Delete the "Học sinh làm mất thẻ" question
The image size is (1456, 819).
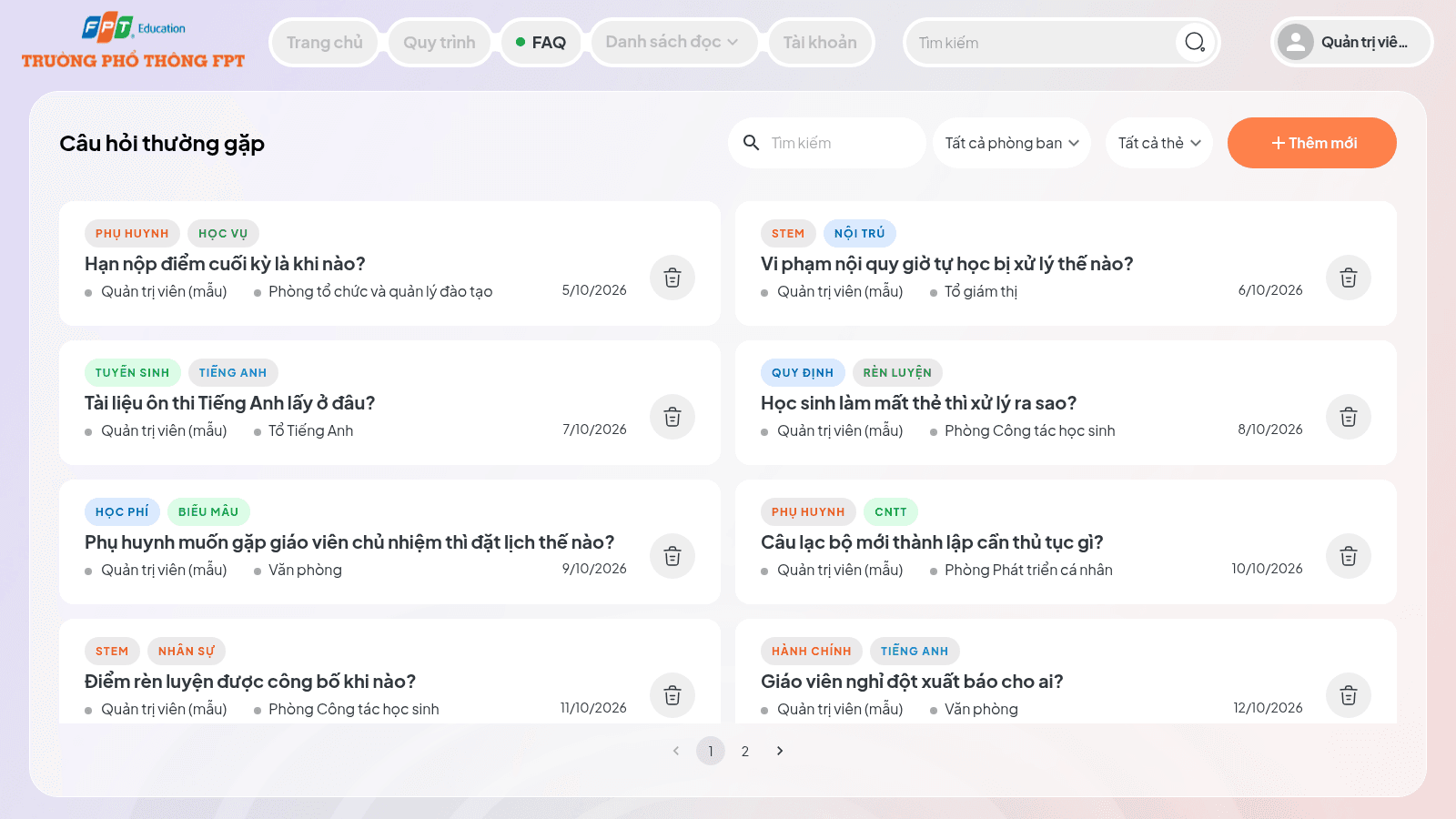[x=1349, y=417]
